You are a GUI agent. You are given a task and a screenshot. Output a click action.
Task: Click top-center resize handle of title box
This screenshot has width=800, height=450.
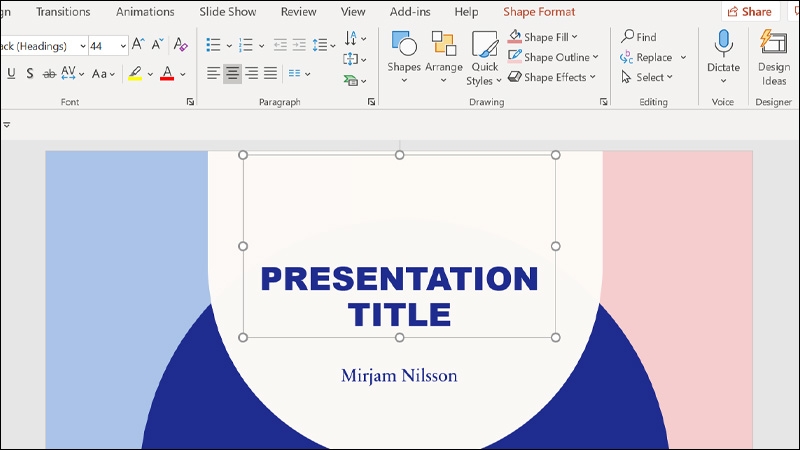pos(399,155)
